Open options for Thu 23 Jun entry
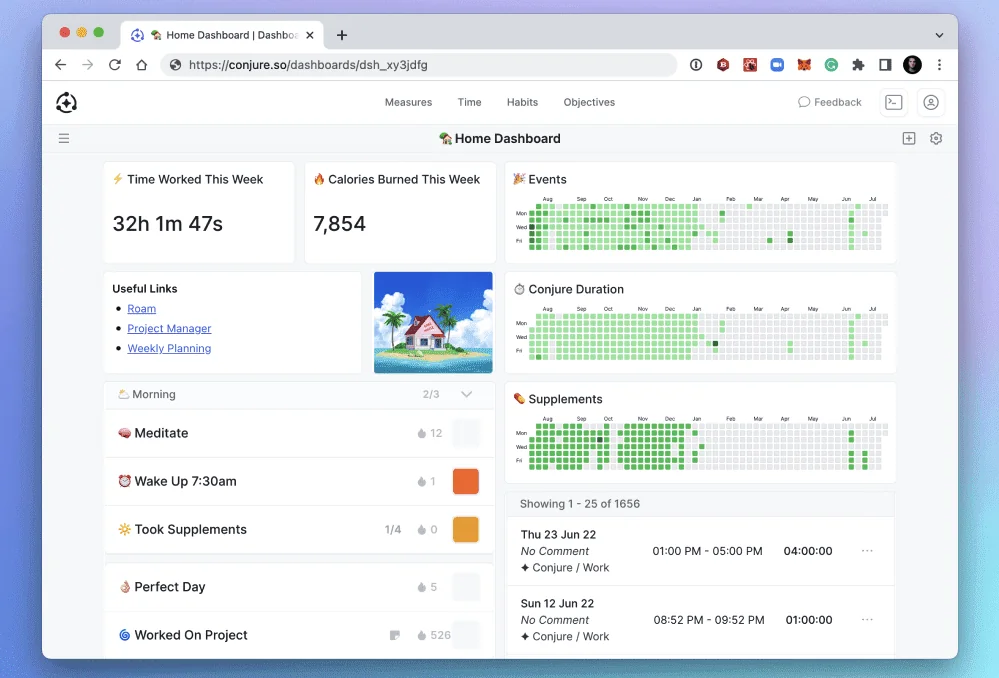999x678 pixels. 867,551
